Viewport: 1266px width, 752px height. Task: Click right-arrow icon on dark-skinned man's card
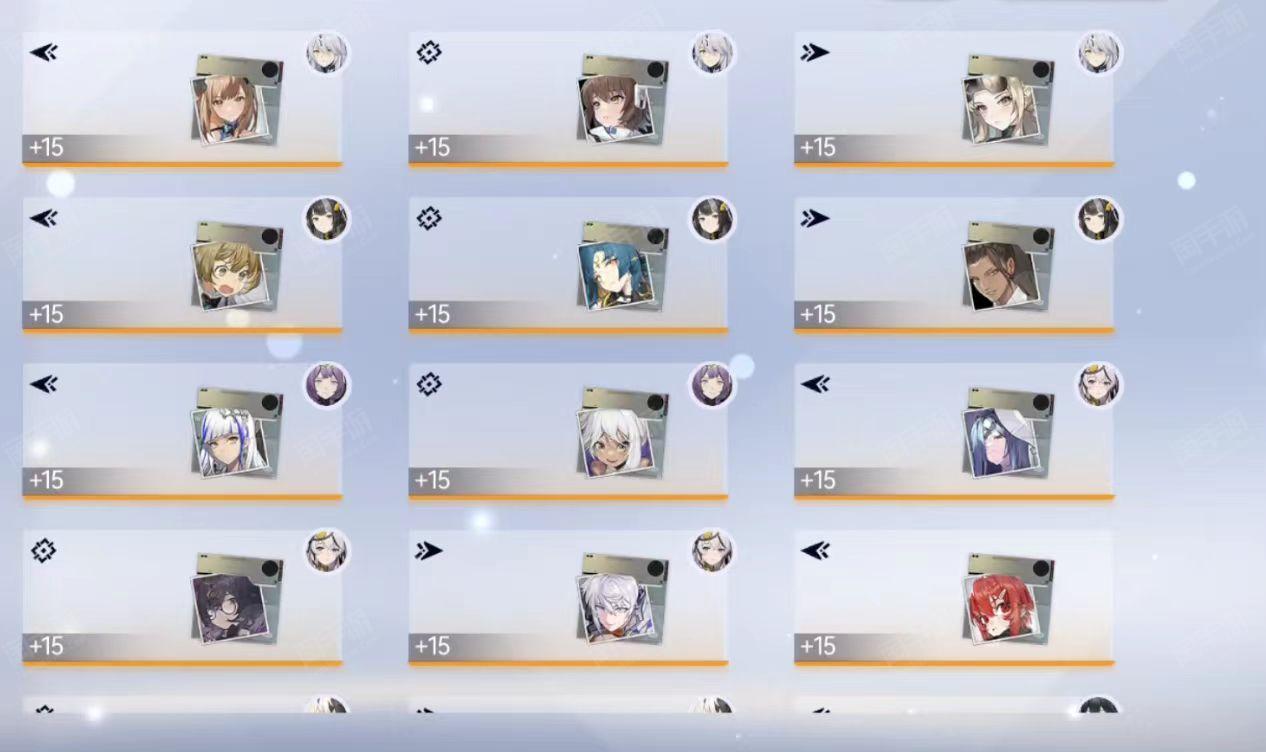pos(815,218)
